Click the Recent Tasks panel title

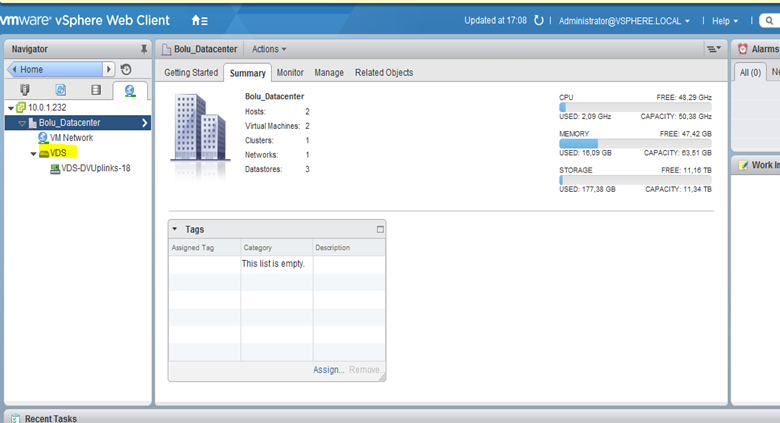(x=51, y=419)
